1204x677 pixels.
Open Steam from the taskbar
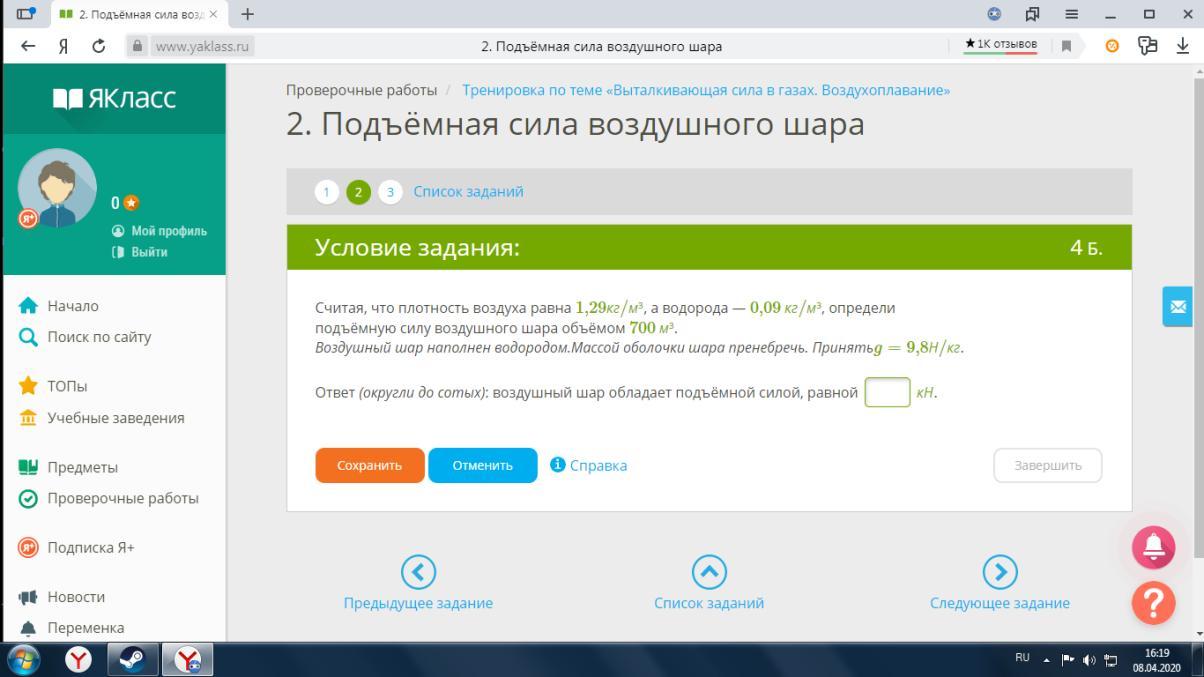[133, 660]
